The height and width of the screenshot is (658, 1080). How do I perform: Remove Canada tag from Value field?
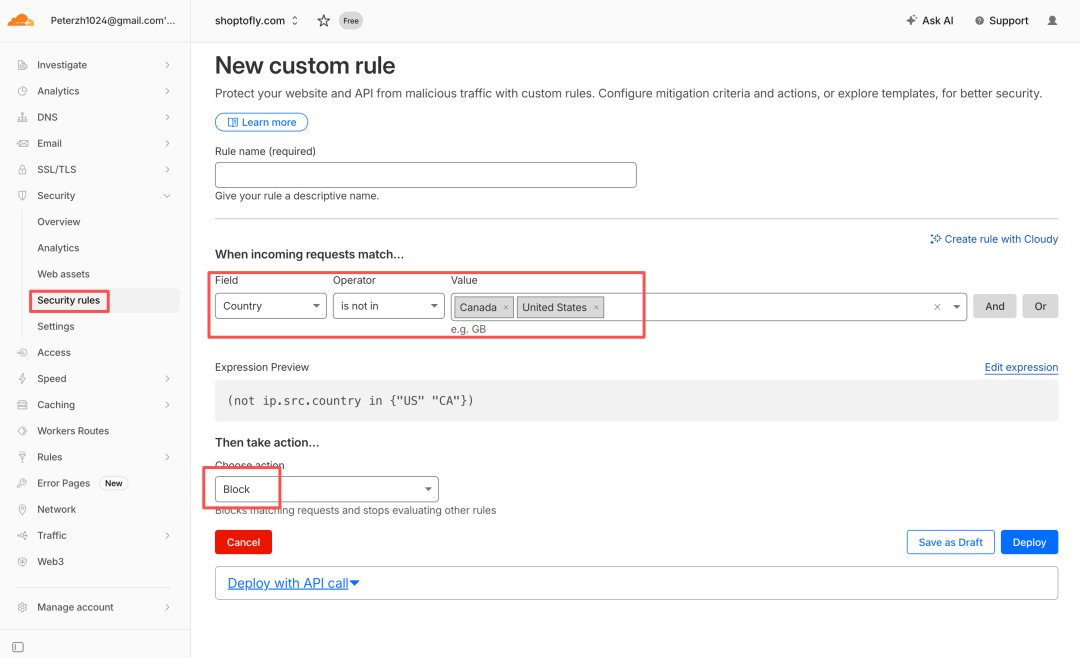506,307
